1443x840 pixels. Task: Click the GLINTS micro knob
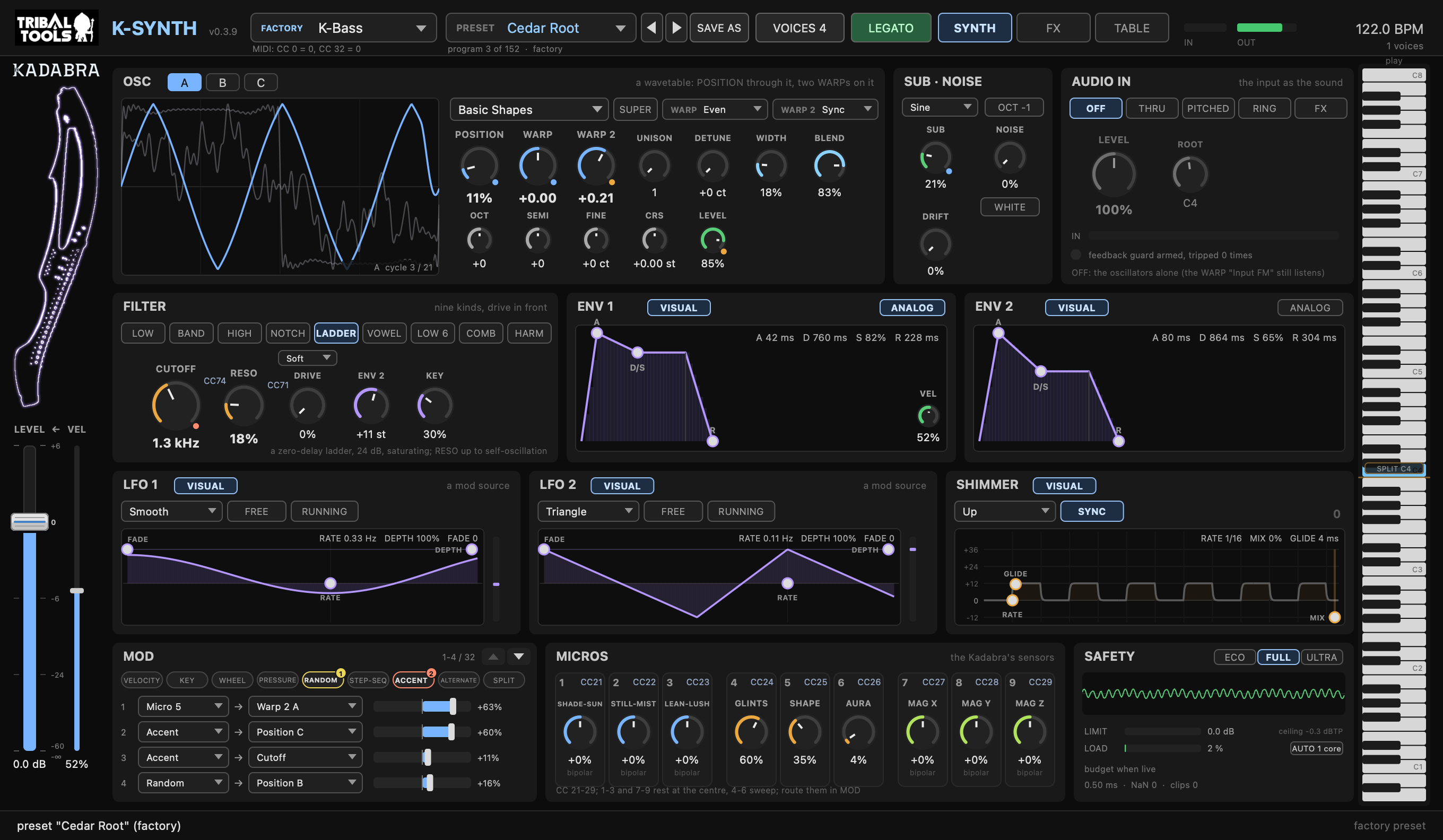pyautogui.click(x=751, y=732)
